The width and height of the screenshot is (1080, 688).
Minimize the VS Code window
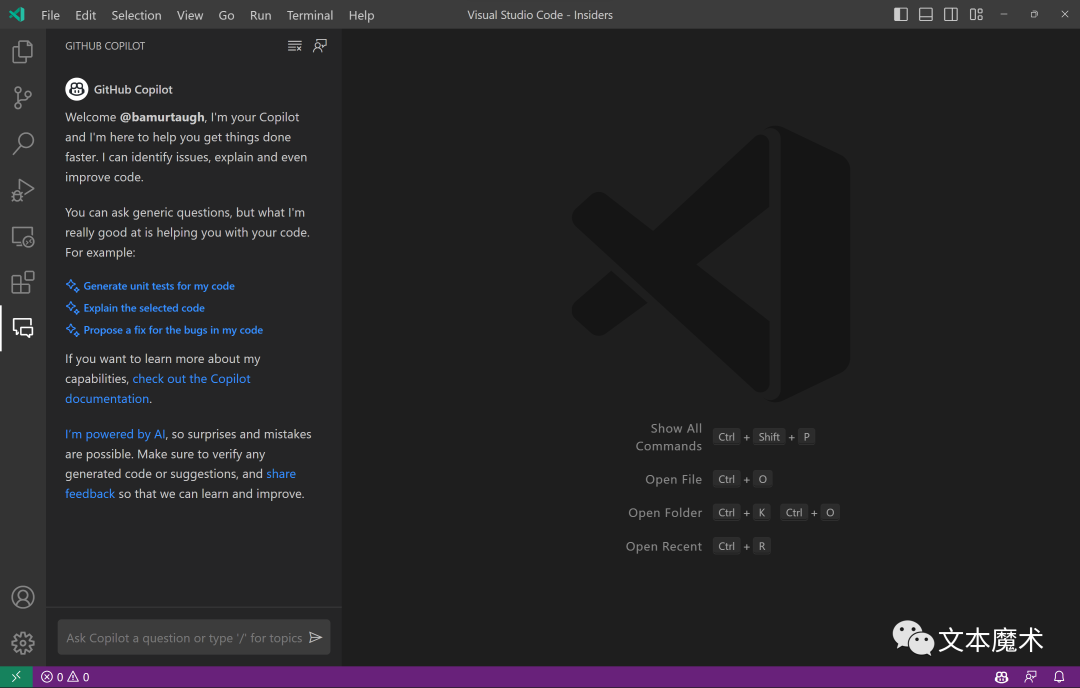(1004, 14)
